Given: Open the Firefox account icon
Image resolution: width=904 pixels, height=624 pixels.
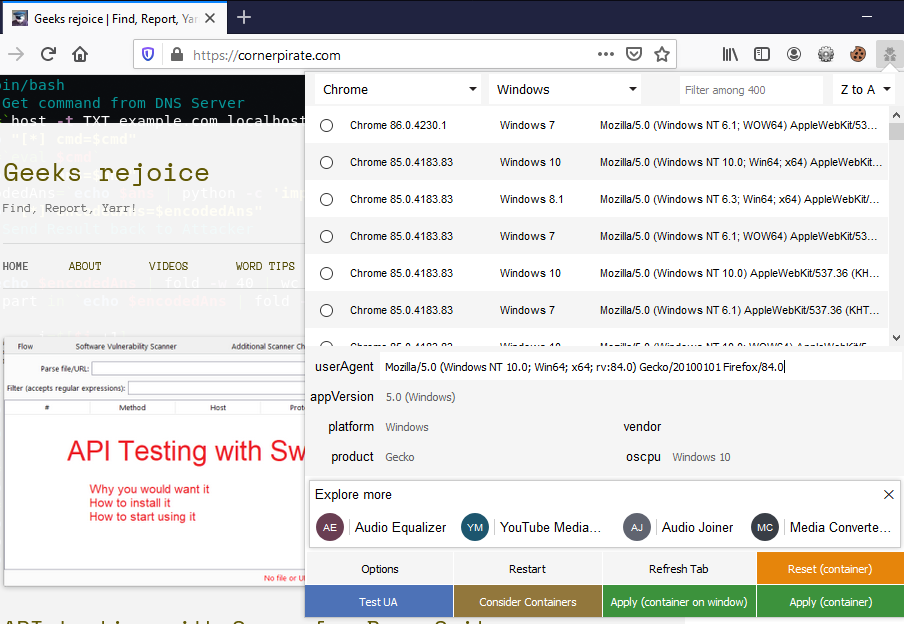Looking at the screenshot, I should (794, 54).
